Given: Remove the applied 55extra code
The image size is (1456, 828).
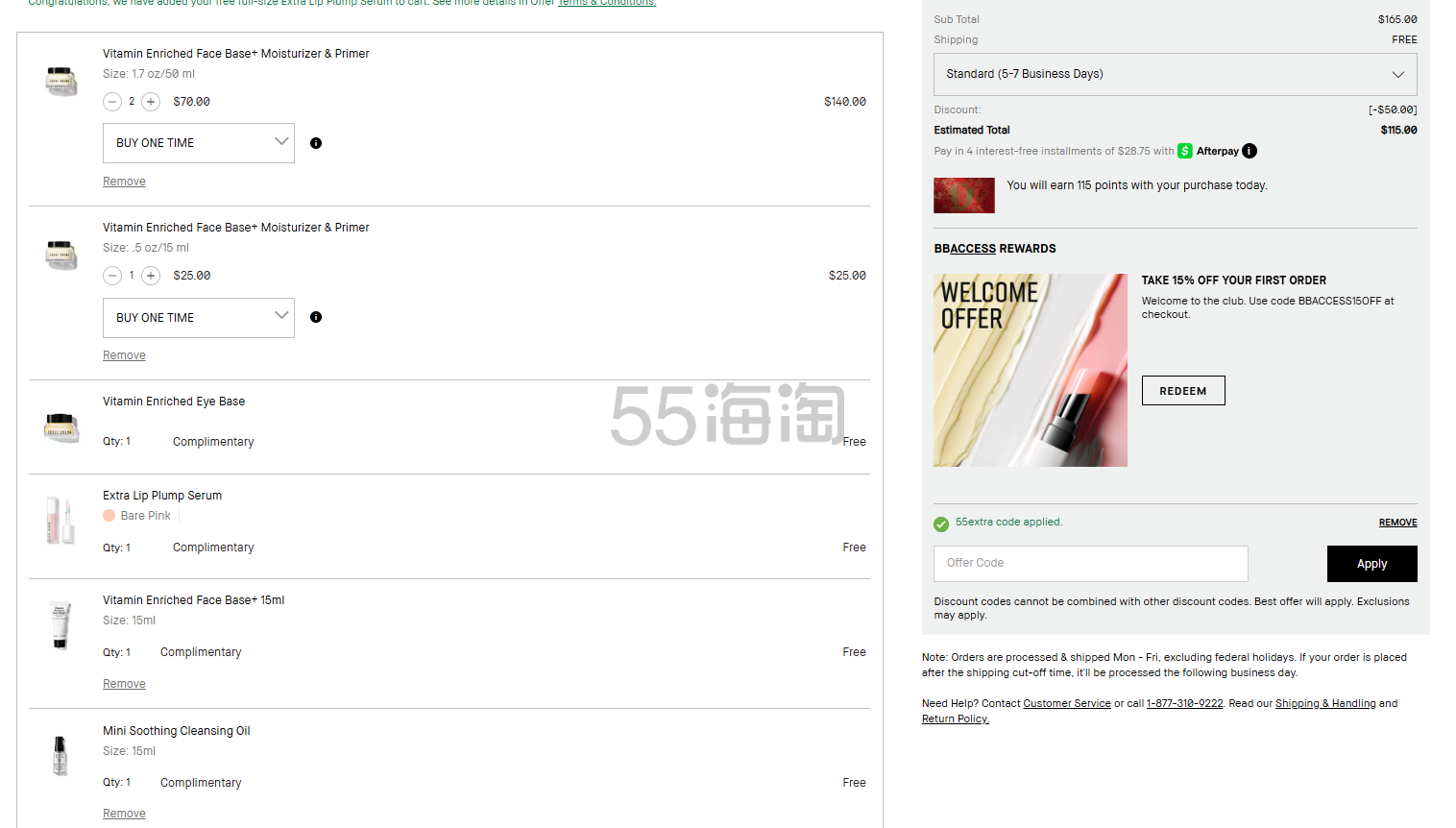Looking at the screenshot, I should [x=1398, y=523].
